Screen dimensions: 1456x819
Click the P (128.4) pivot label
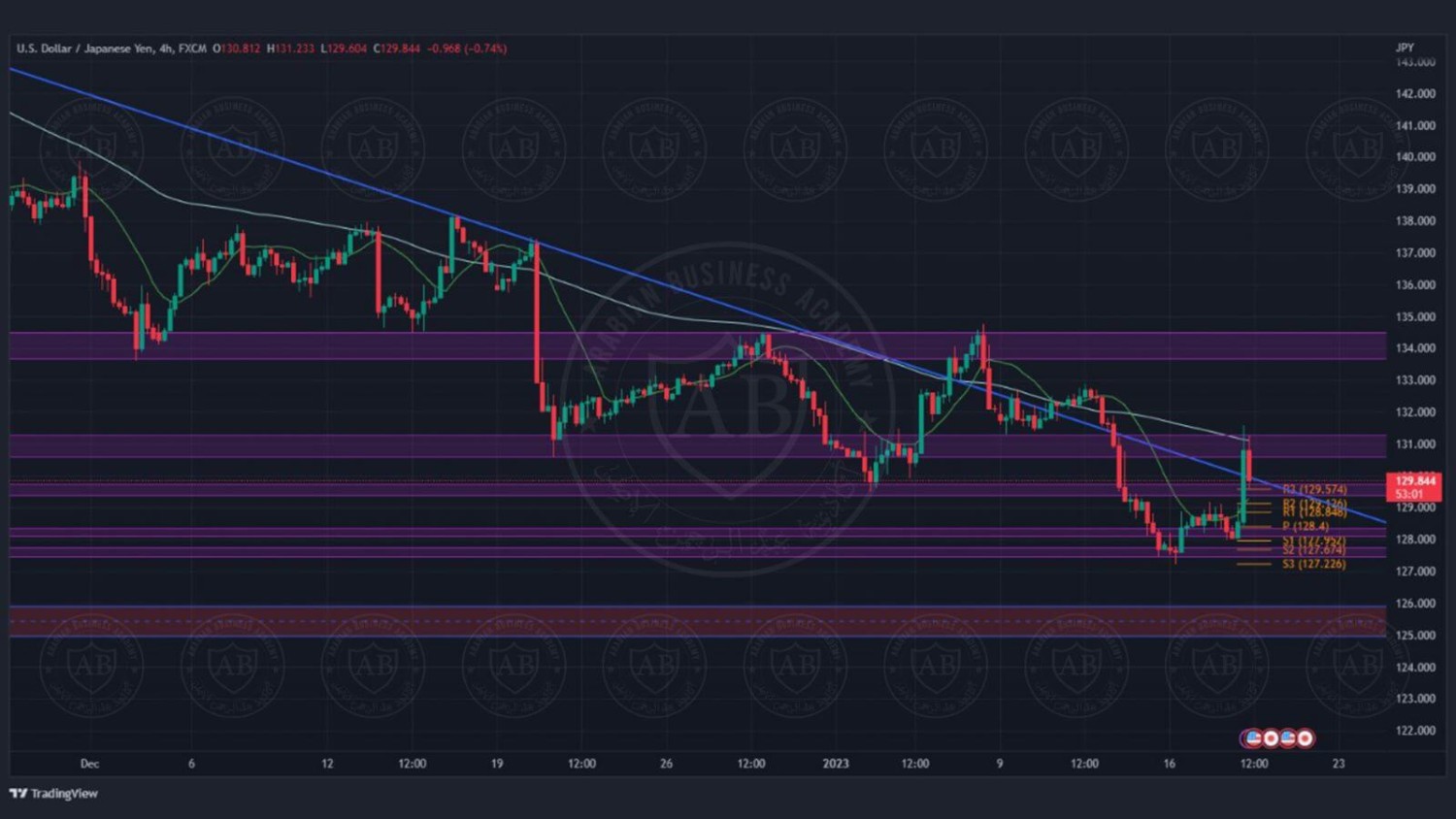pos(1306,526)
